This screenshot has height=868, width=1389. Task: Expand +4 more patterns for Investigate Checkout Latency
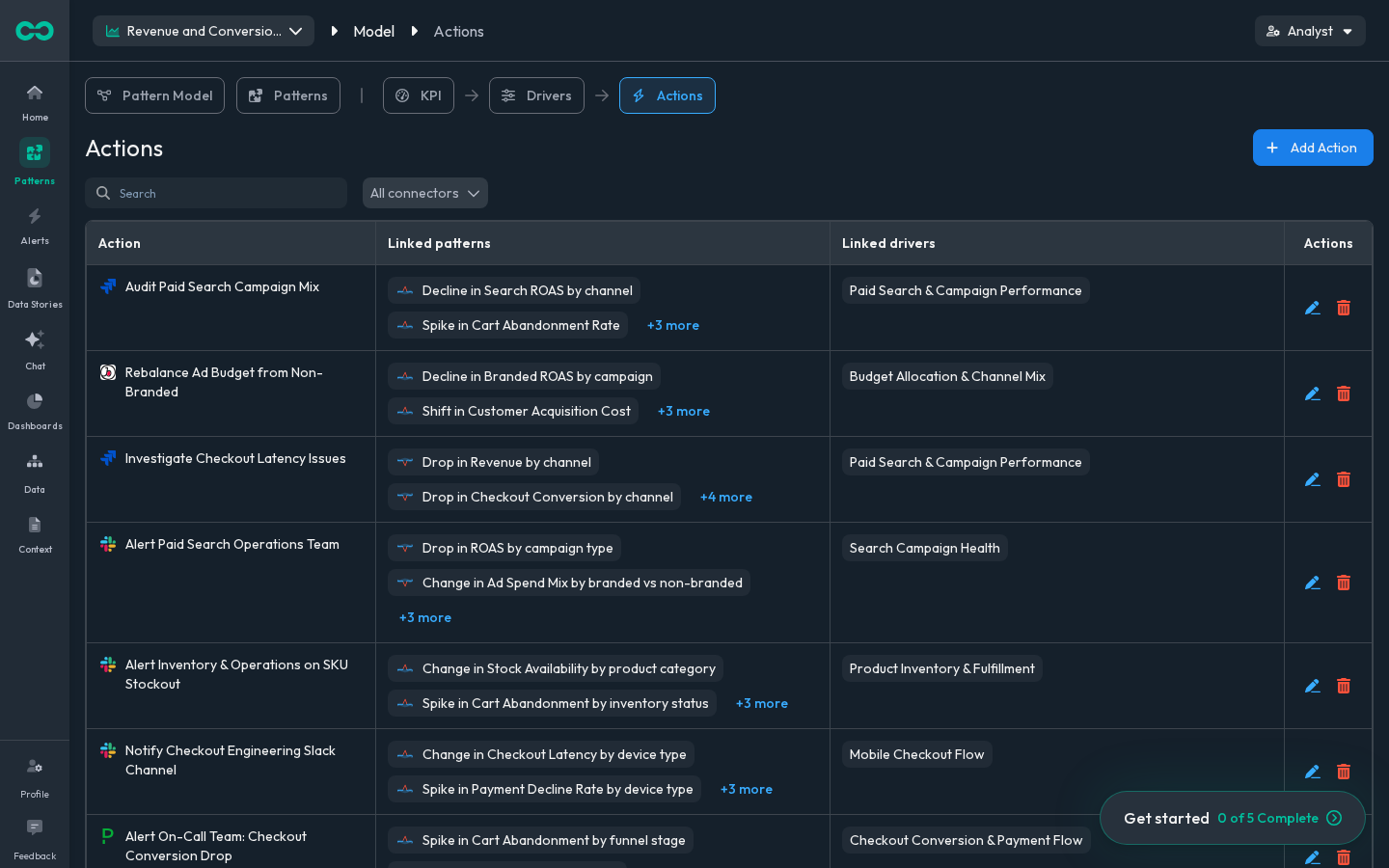[726, 497]
